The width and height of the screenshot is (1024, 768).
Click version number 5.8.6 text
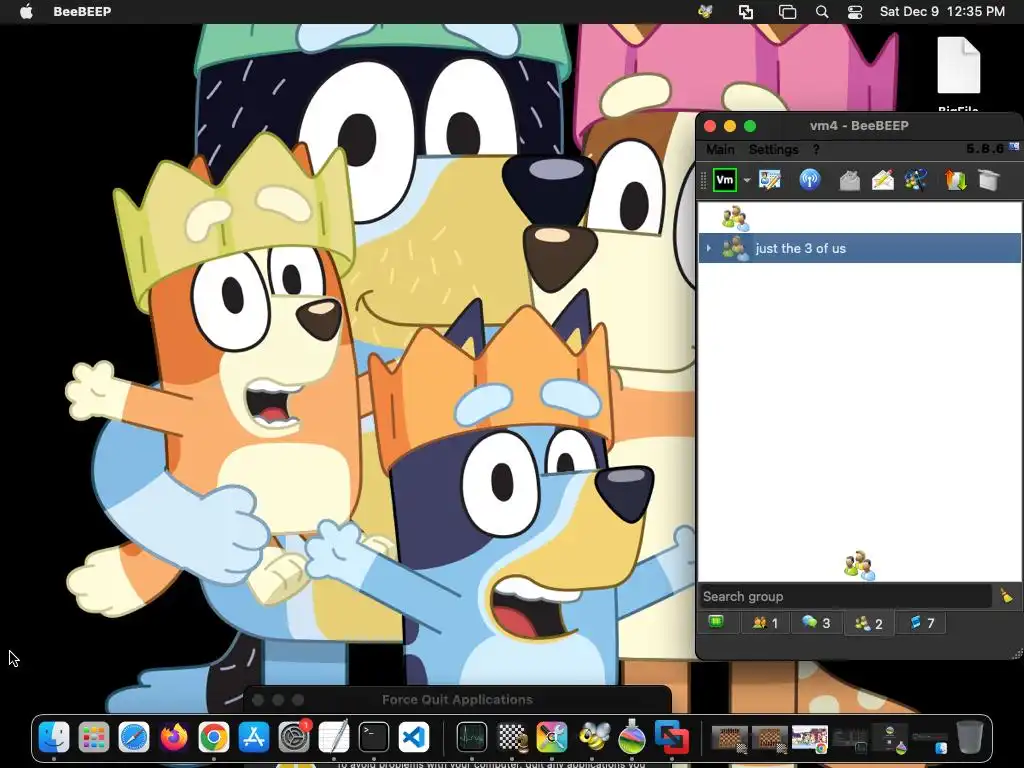(985, 149)
